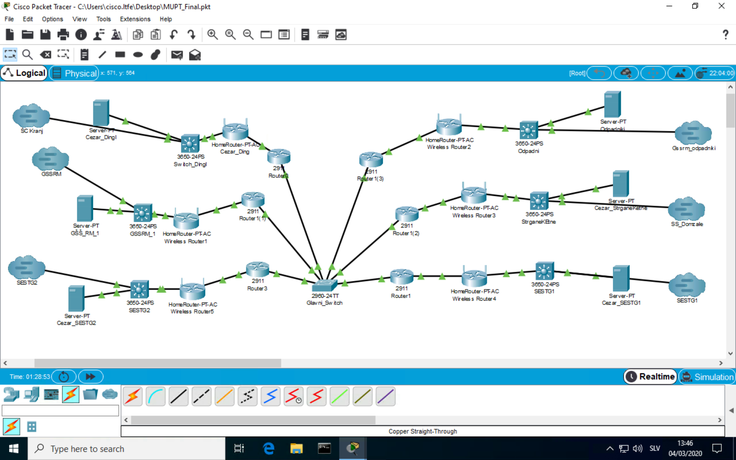Open File Explorer from taskbar
Image resolution: width=736 pixels, height=460 pixels.
pyautogui.click(x=296, y=449)
